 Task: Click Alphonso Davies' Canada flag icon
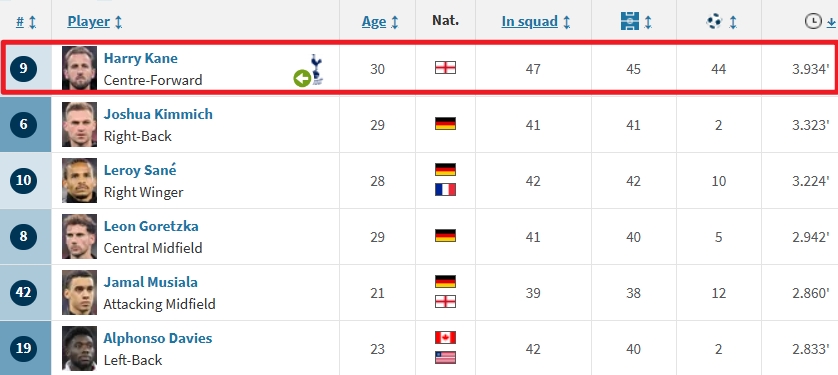(445, 338)
